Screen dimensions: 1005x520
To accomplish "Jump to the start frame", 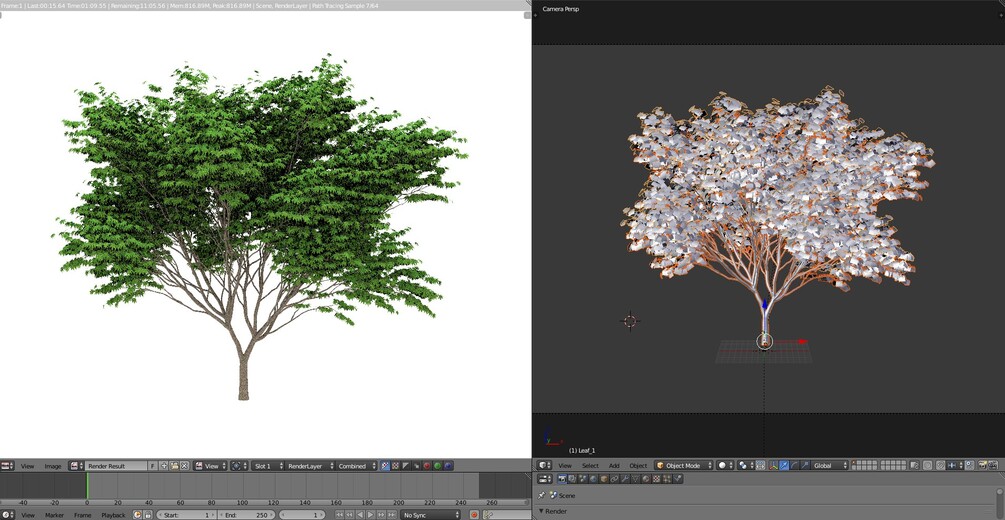I will [339, 515].
